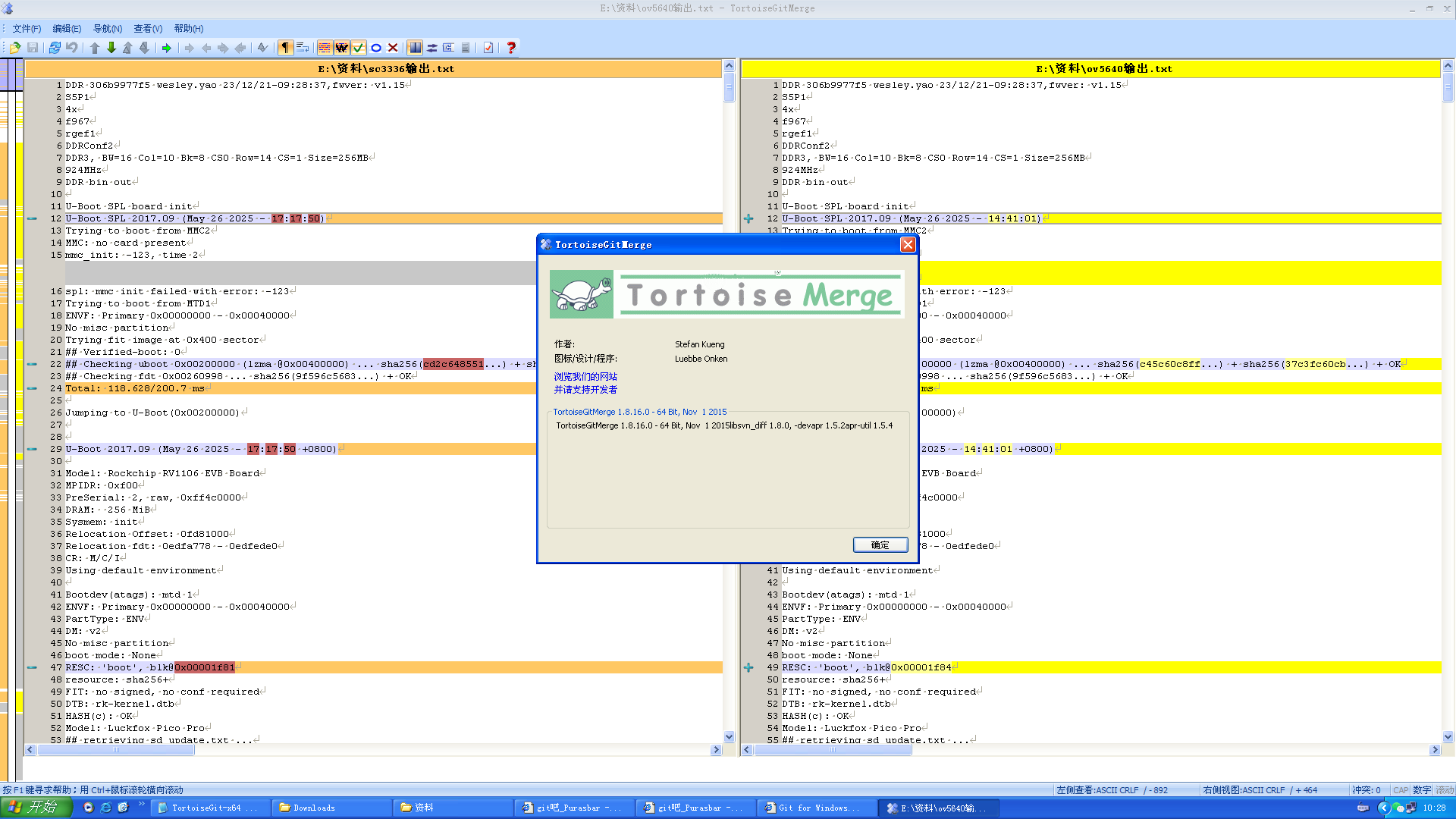
Task: Click the Open file toolbar icon
Action: pyautogui.click(x=15, y=48)
